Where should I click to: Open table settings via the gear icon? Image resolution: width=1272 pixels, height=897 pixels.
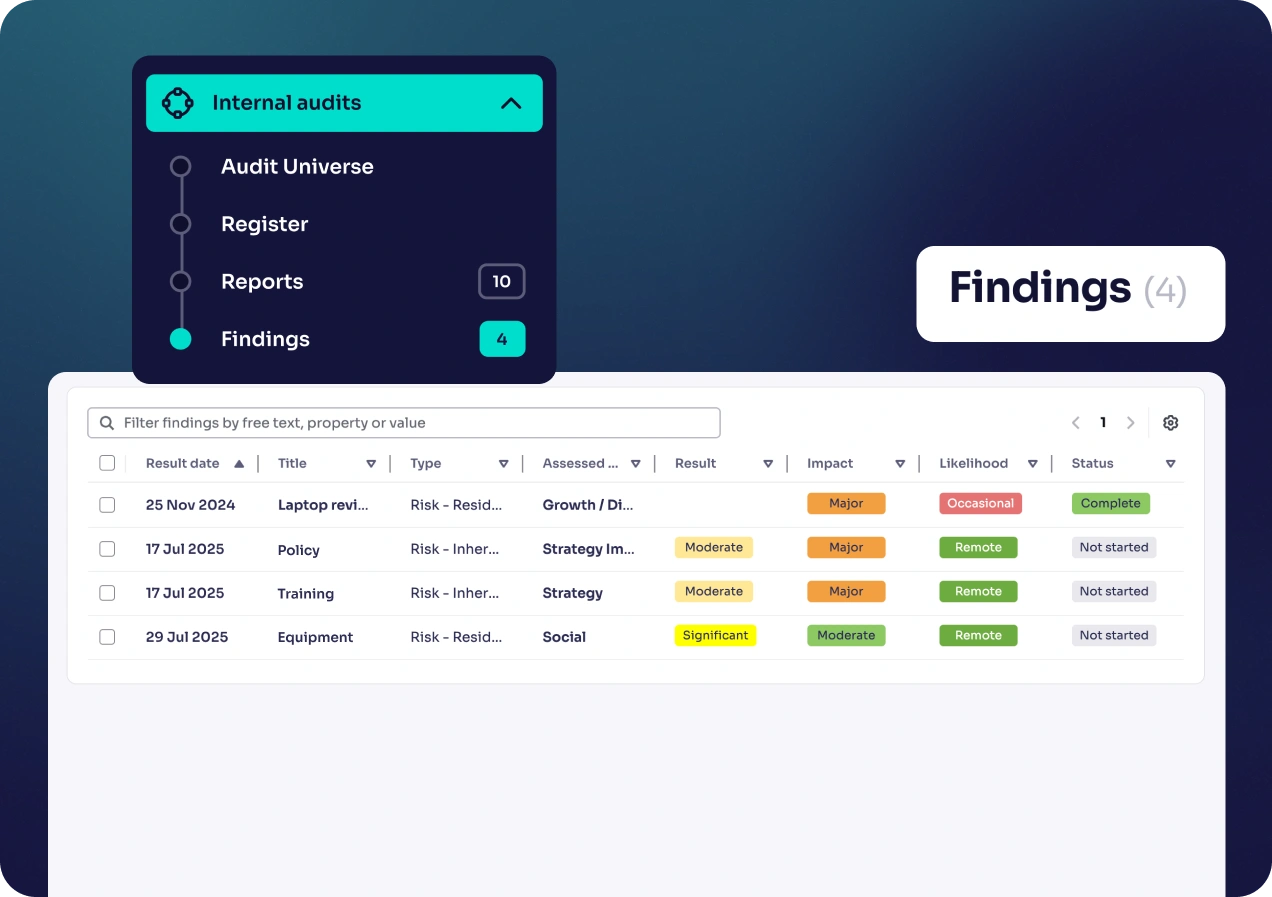coord(1170,422)
